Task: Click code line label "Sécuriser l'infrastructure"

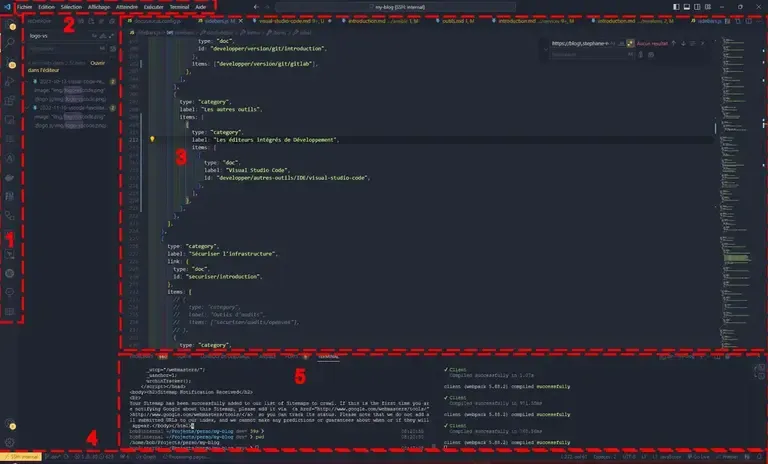Action: (223, 254)
